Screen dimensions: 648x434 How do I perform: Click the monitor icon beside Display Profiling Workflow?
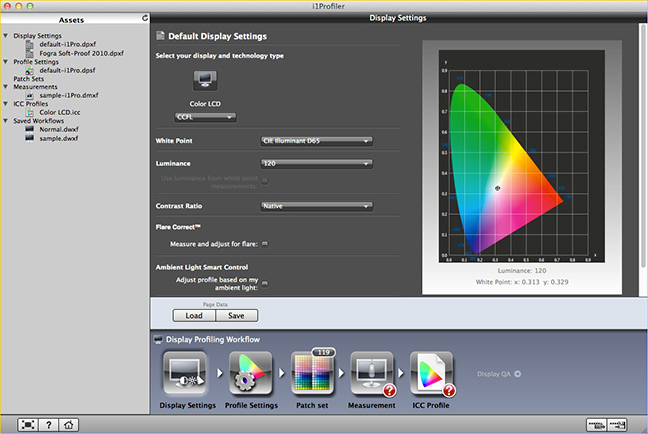pyautogui.click(x=158, y=340)
